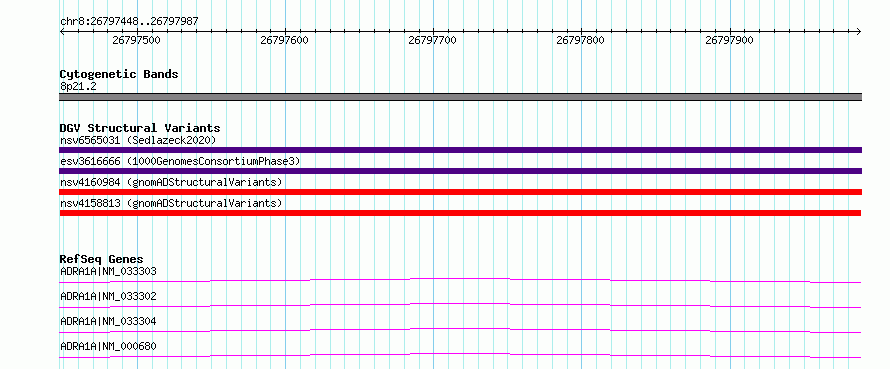Click the right arrow of the ruler
The image size is (890, 369).
click(859, 31)
